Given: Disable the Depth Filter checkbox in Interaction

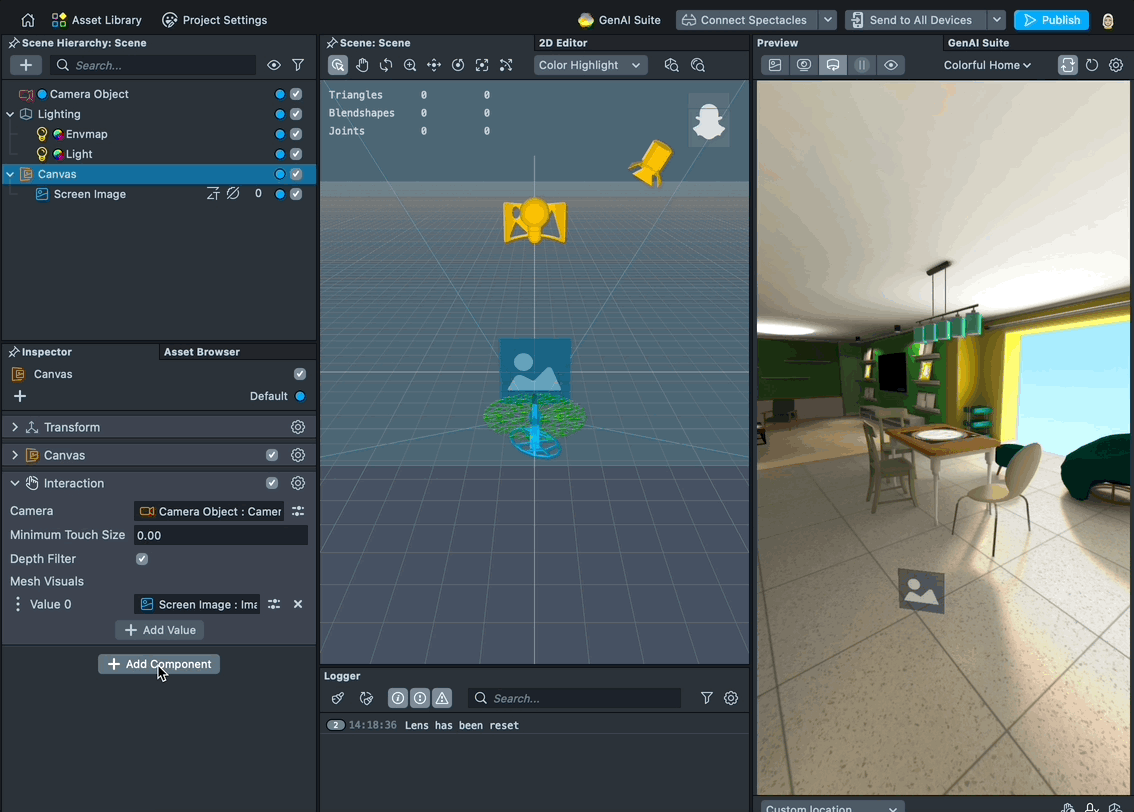Looking at the screenshot, I should (142, 559).
